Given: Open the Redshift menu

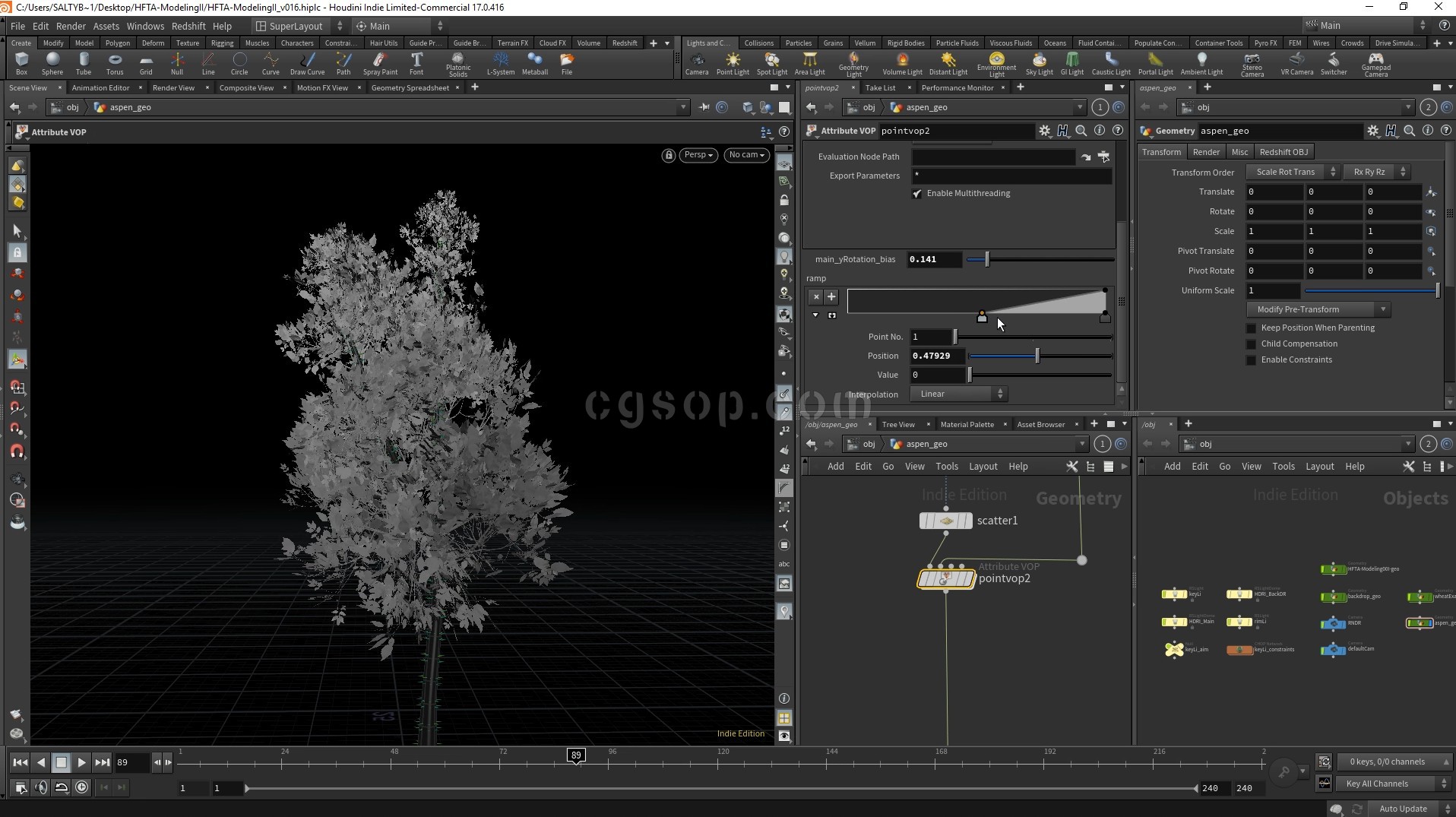Looking at the screenshot, I should (x=188, y=26).
